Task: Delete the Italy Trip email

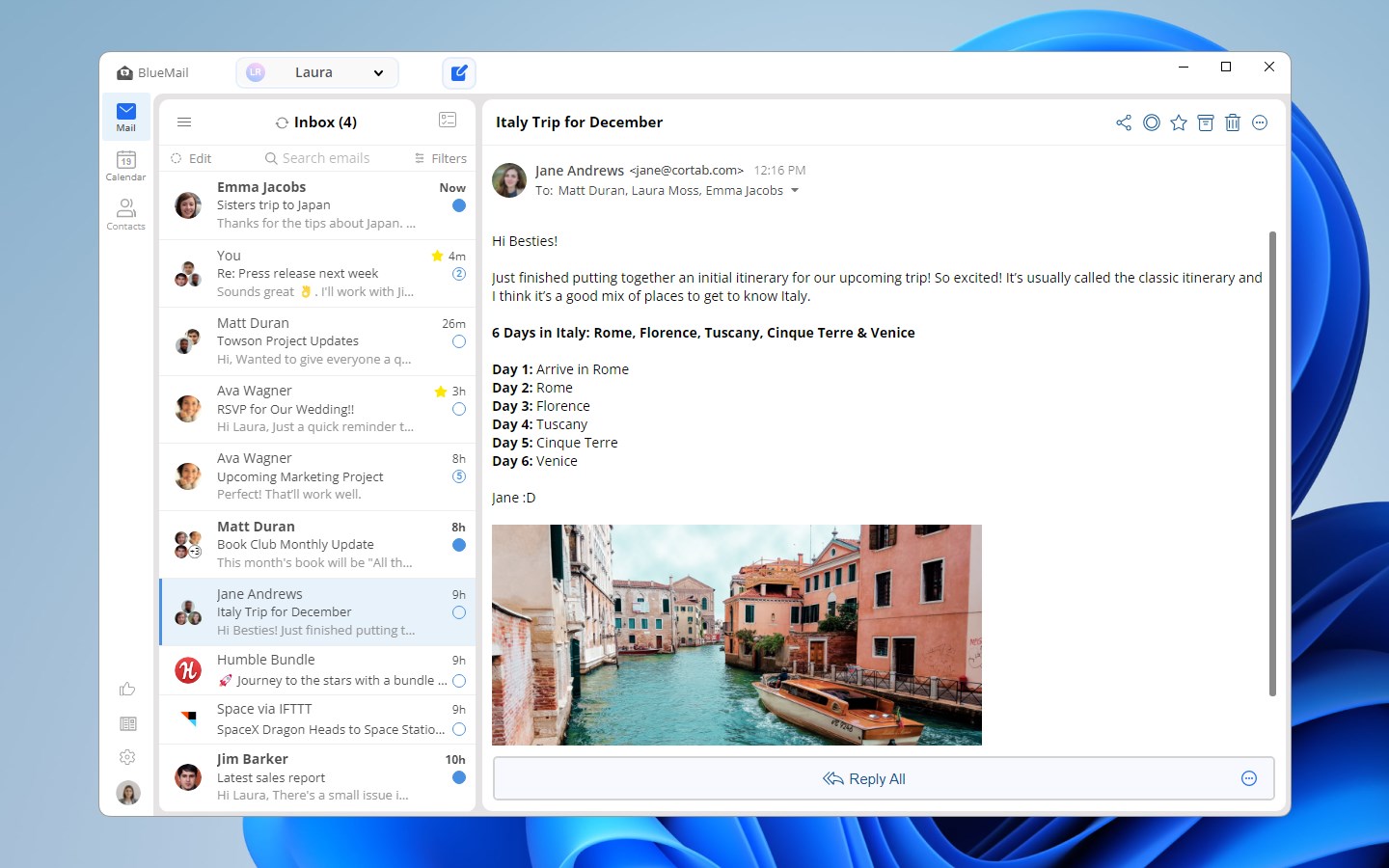Action: point(1233,122)
